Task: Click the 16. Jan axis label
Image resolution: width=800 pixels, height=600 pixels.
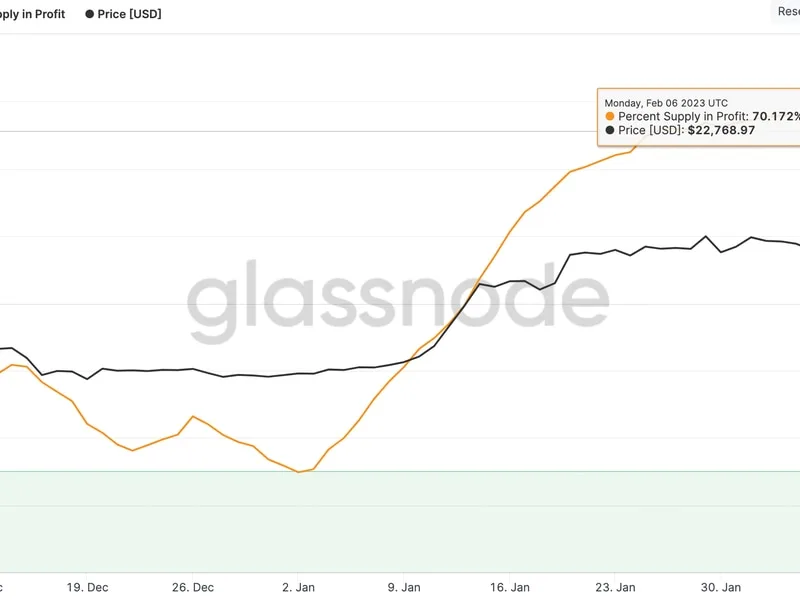Action: (510, 587)
